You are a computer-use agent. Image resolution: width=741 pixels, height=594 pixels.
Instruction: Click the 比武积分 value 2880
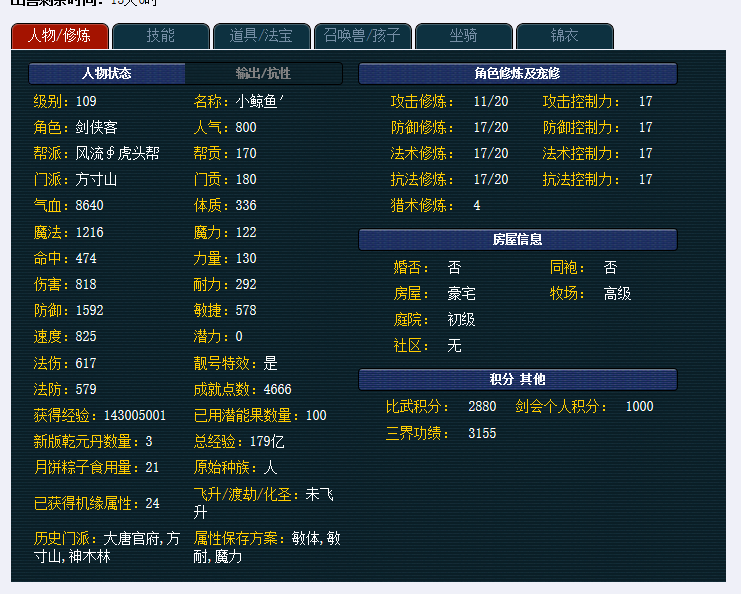482,407
